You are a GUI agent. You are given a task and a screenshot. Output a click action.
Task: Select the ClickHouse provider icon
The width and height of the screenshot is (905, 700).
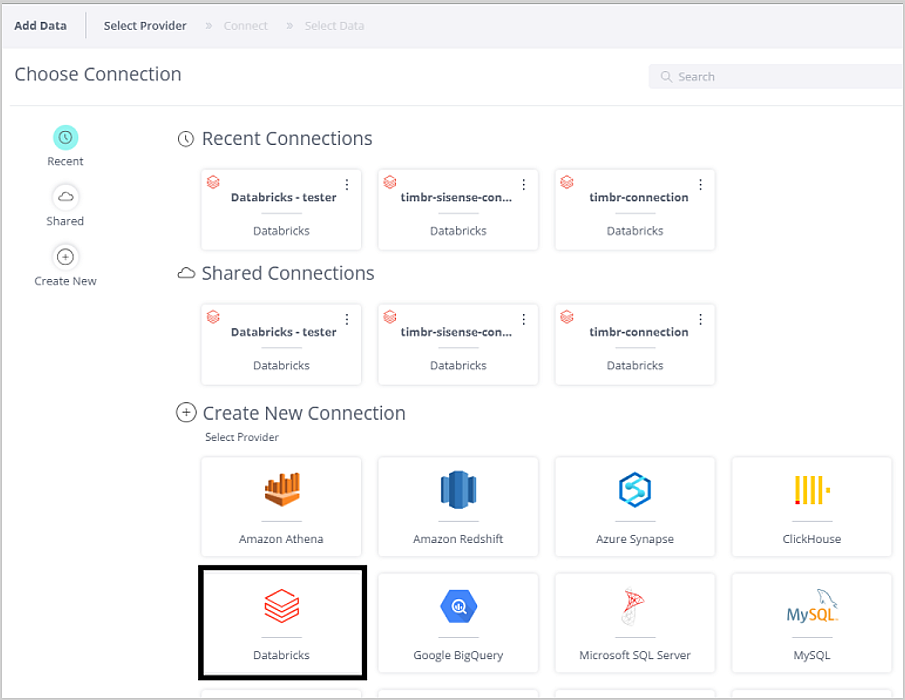[x=811, y=490]
